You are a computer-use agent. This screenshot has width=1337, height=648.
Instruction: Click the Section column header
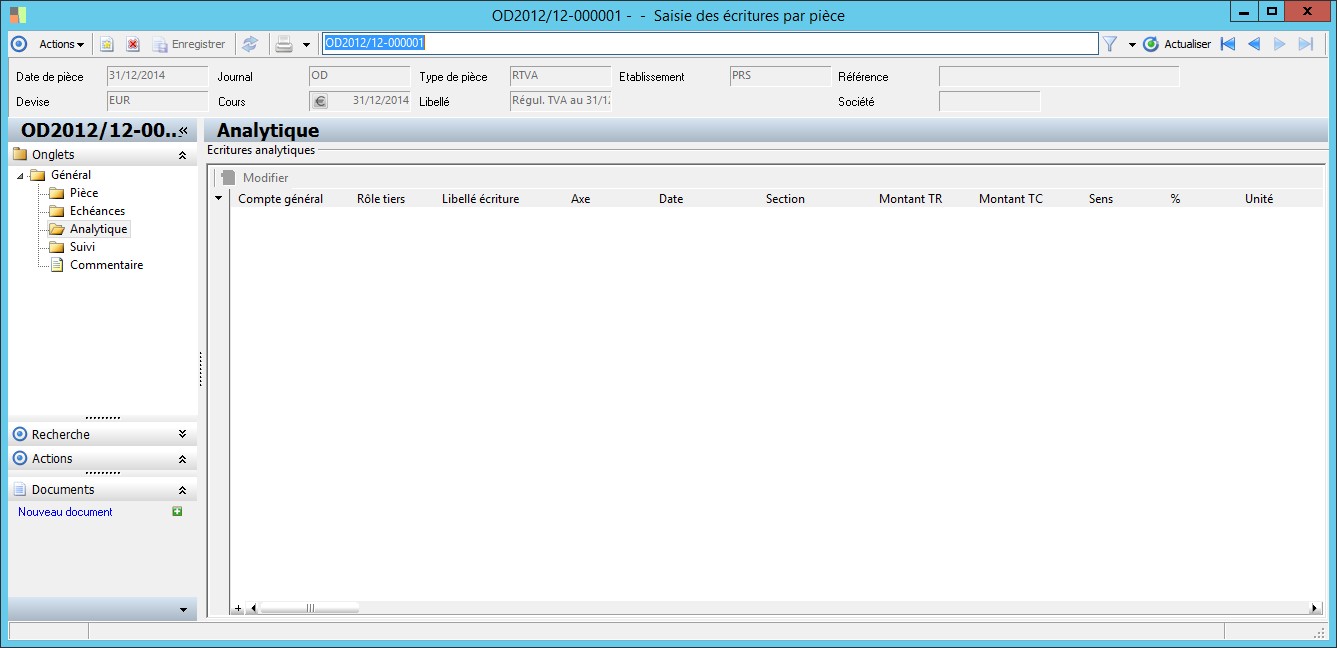click(x=785, y=199)
